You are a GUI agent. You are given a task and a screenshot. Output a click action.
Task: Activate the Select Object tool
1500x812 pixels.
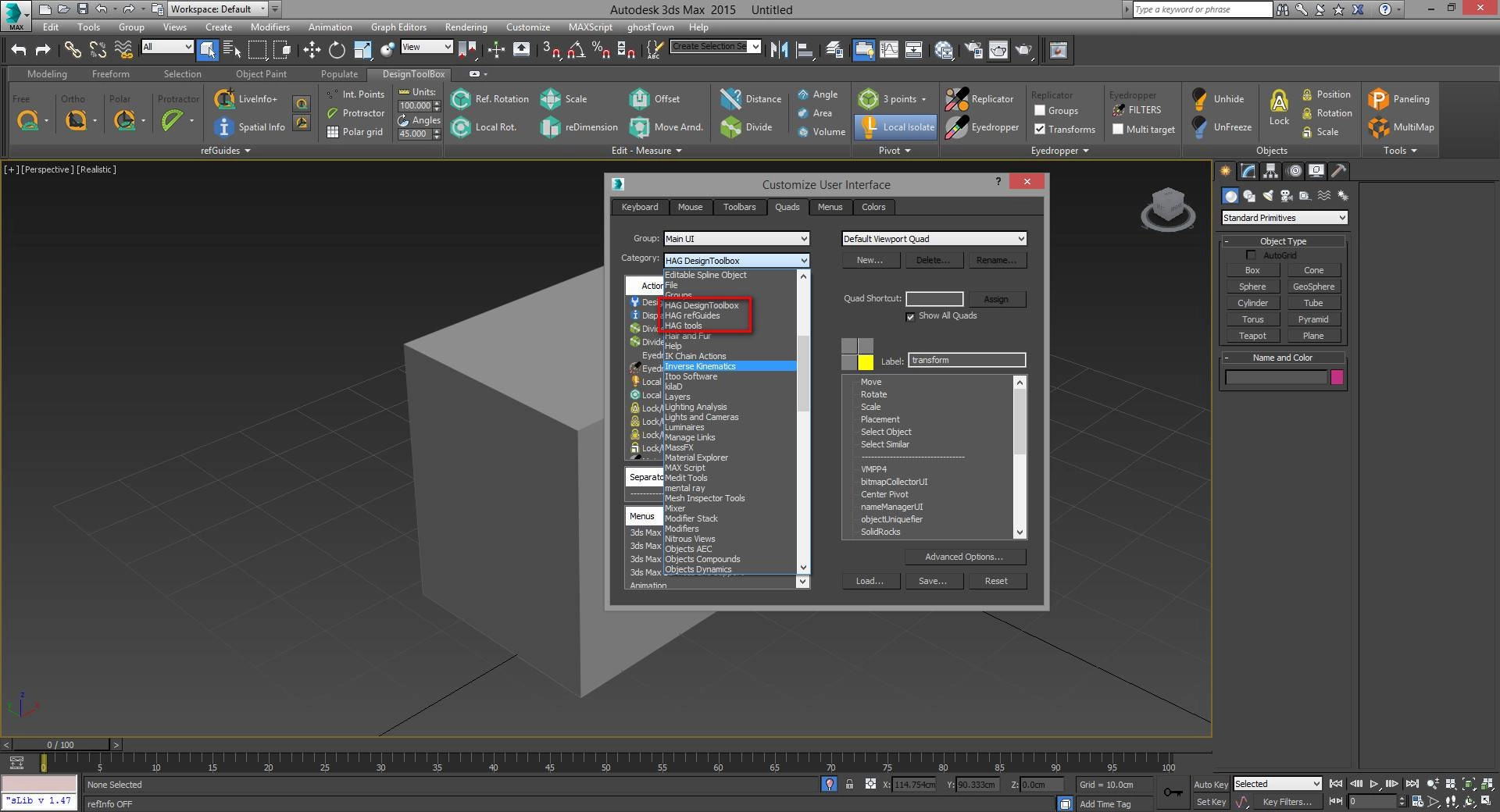pos(208,50)
